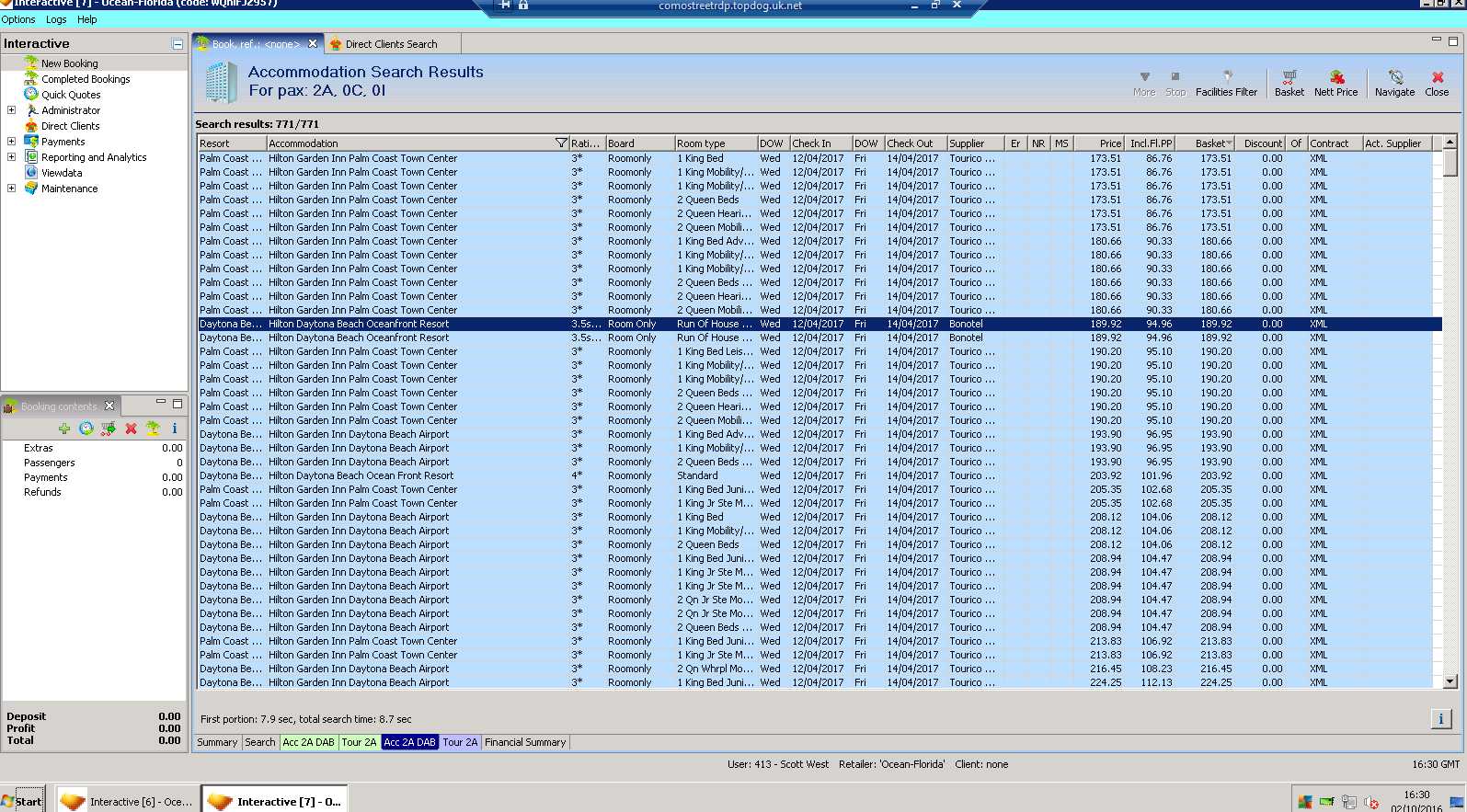Image resolution: width=1467 pixels, height=812 pixels.
Task: Select Direct Clients in the navigation tree
Action: point(70,126)
